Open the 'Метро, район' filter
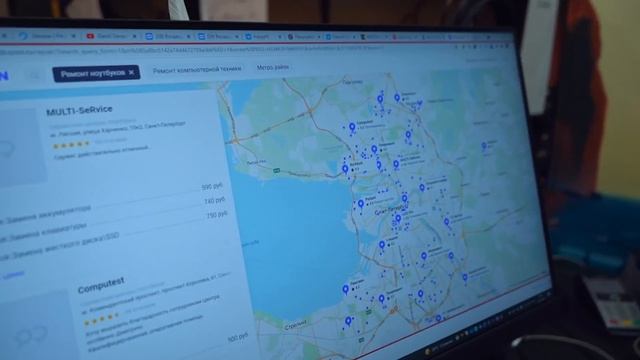This screenshot has width=640, height=360. click(273, 67)
